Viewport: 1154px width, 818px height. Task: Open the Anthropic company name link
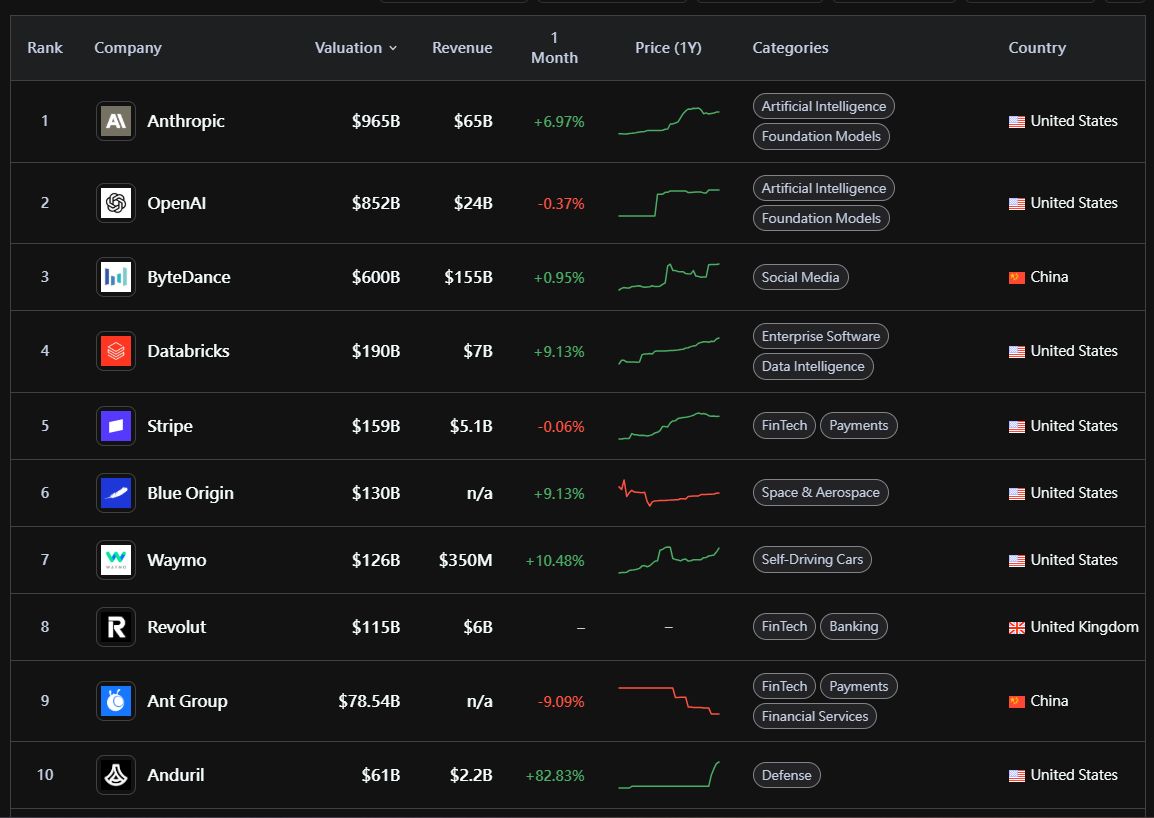point(185,121)
